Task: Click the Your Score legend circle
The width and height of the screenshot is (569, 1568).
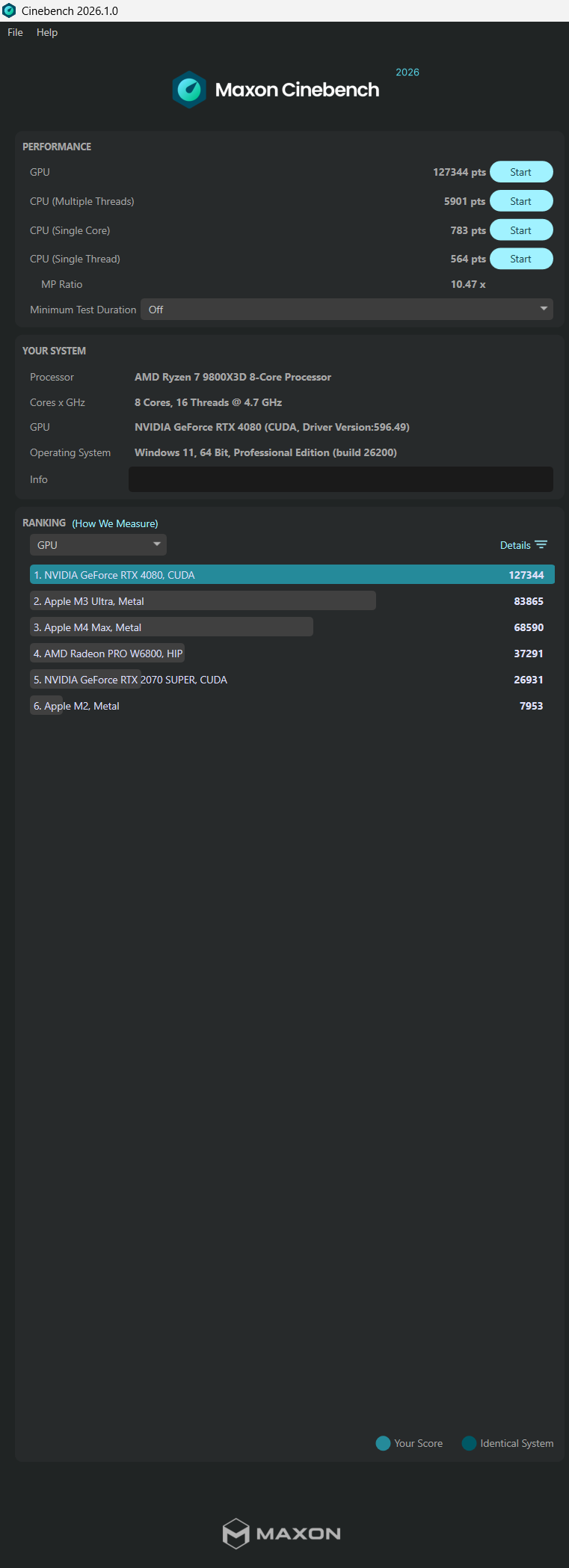Action: click(383, 1443)
